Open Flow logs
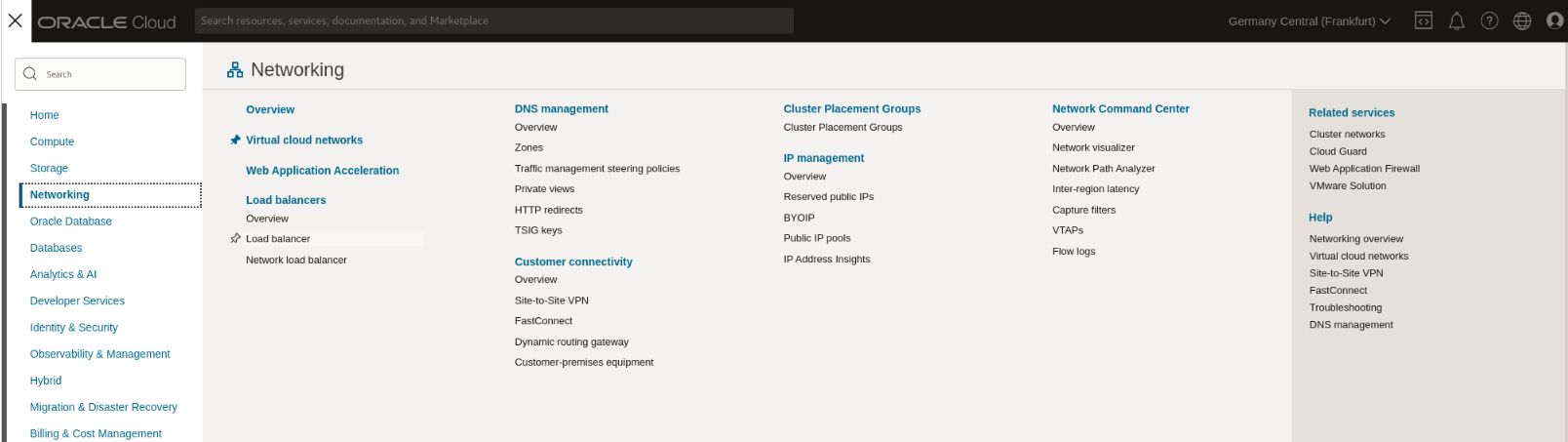1568x442 pixels. 1074,252
